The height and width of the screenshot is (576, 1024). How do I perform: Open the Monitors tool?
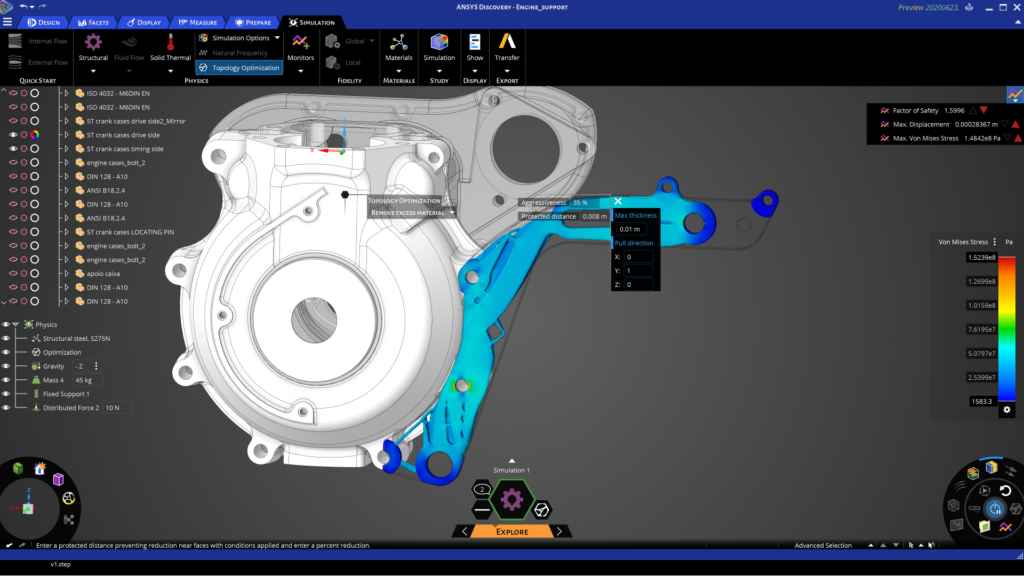pos(300,46)
